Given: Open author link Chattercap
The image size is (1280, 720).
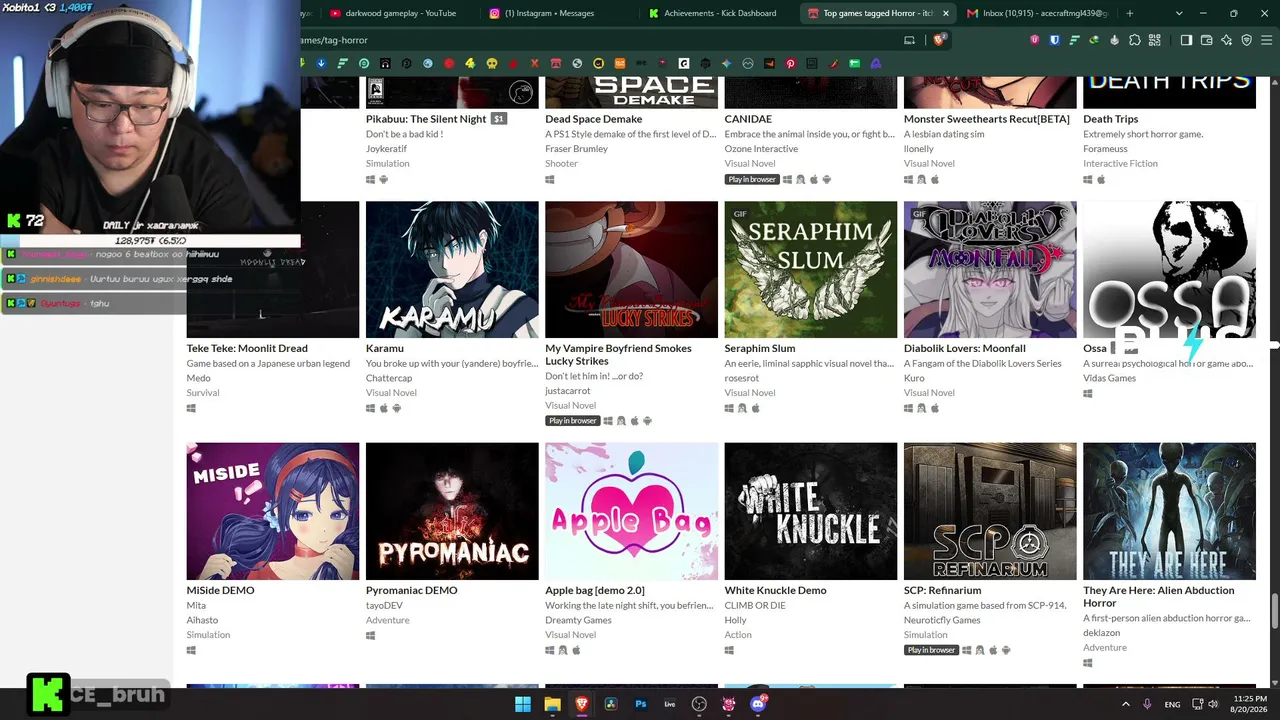Looking at the screenshot, I should point(389,378).
